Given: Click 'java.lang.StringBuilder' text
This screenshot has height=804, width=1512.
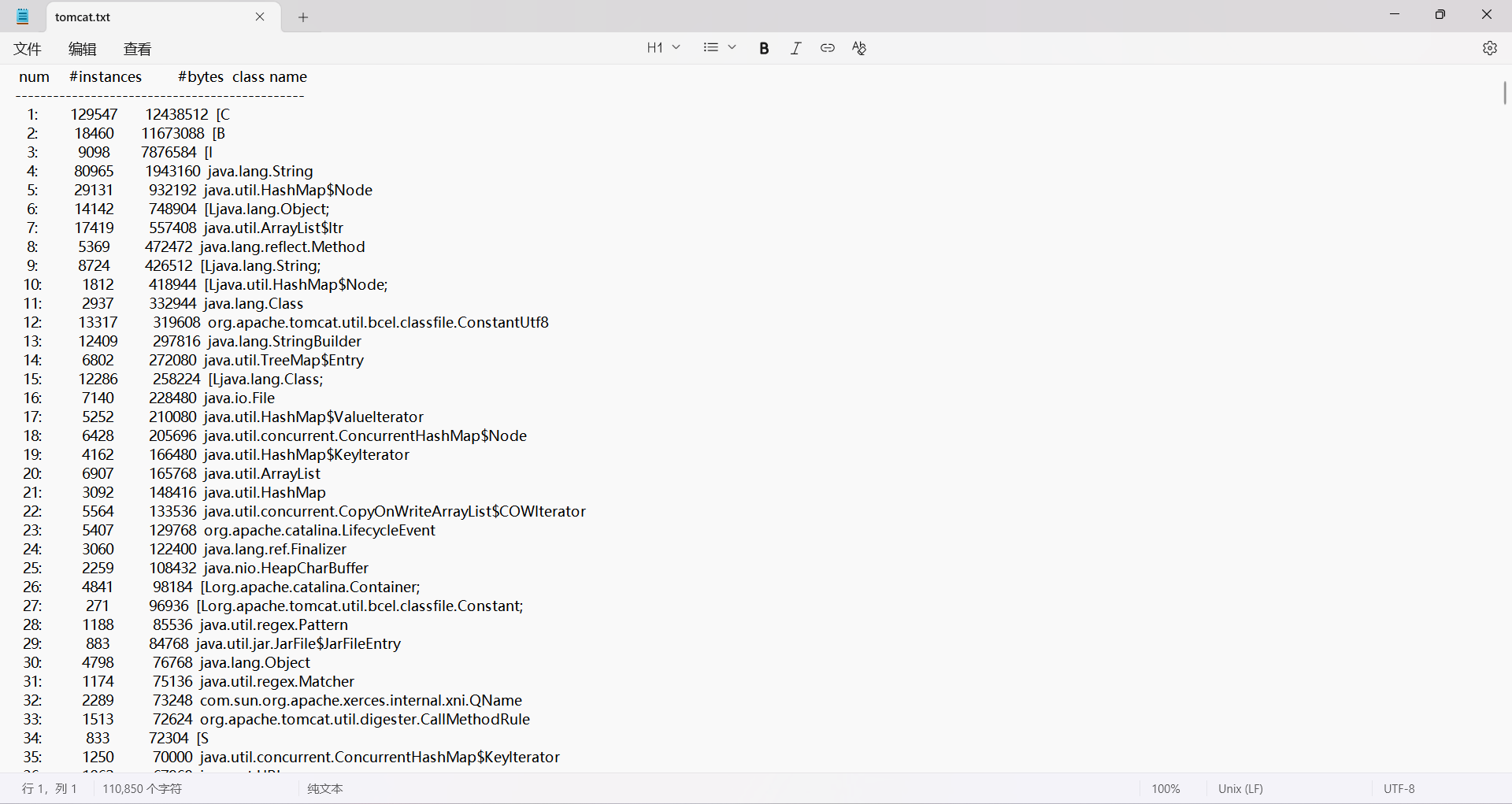Looking at the screenshot, I should pos(284,341).
